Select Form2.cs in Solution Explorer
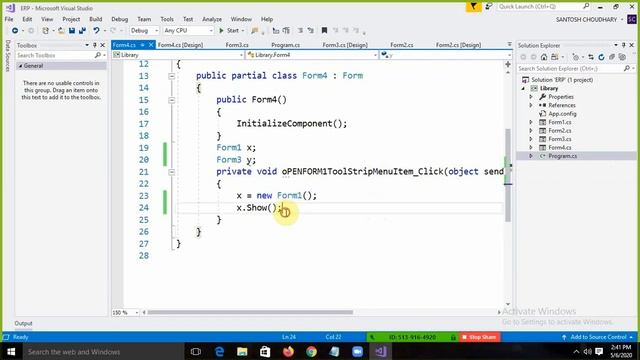The image size is (640, 360). 560,131
